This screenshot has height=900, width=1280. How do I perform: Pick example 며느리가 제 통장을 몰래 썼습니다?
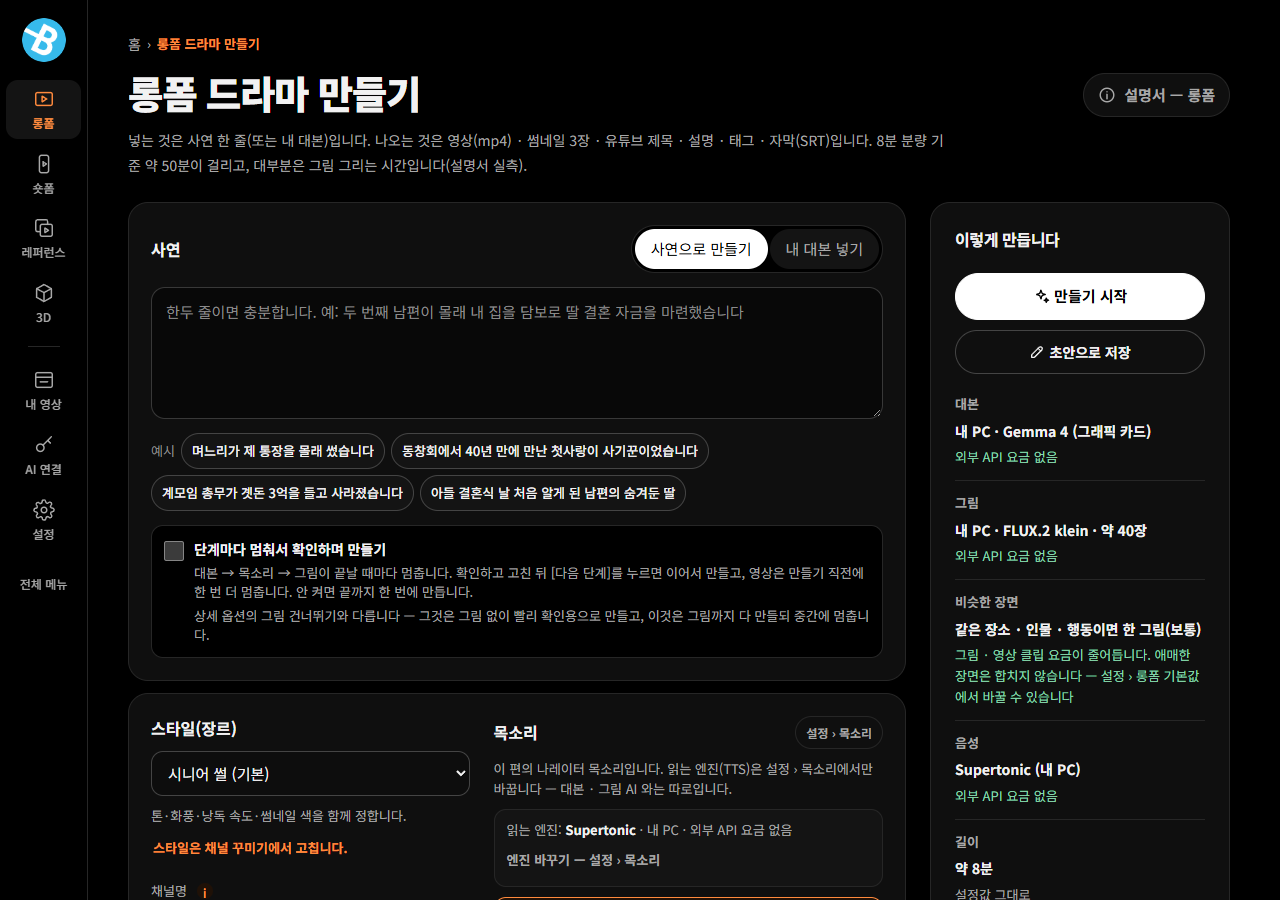(x=283, y=451)
